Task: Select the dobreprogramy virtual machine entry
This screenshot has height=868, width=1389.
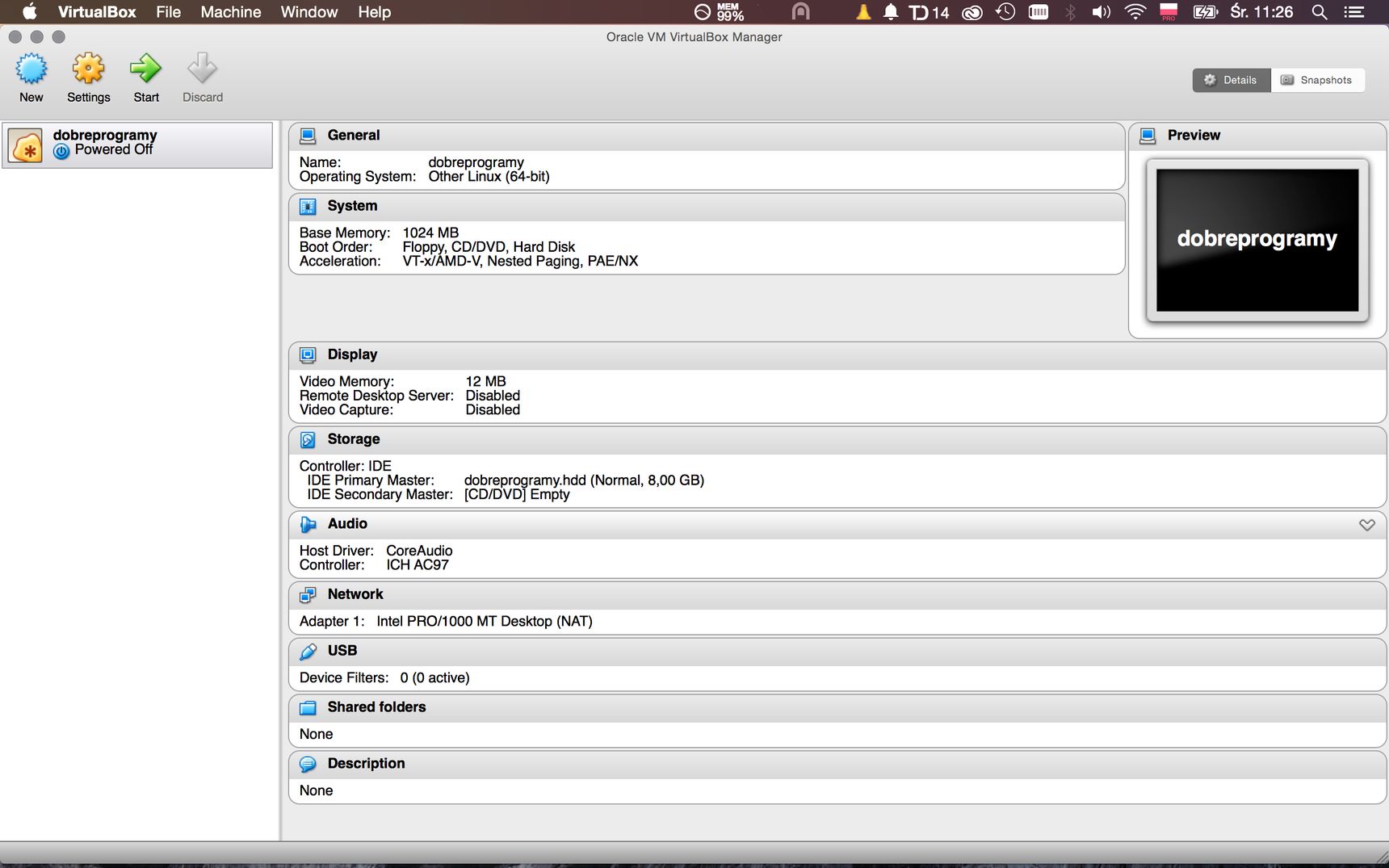Action: click(137, 145)
